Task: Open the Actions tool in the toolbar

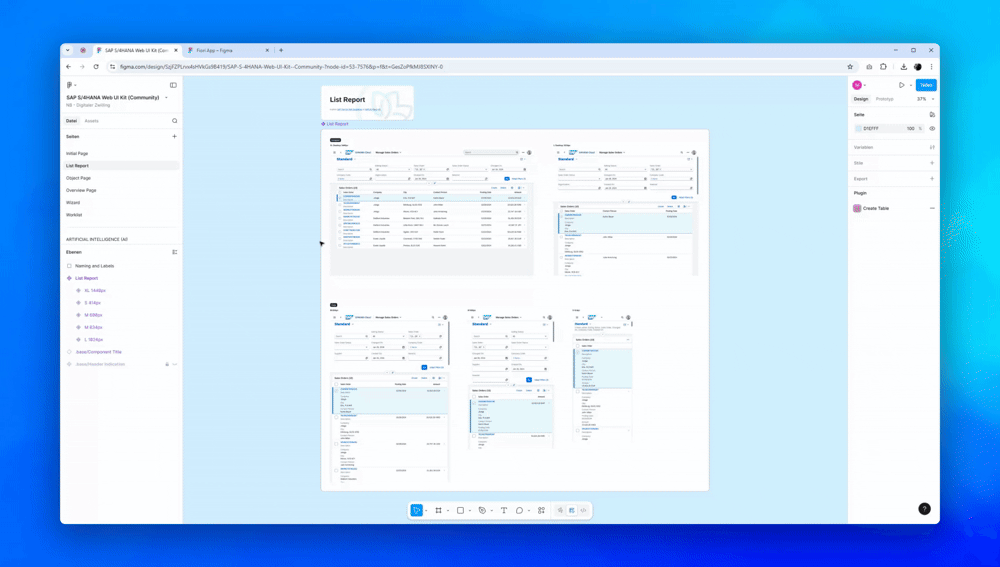Action: pos(541,510)
